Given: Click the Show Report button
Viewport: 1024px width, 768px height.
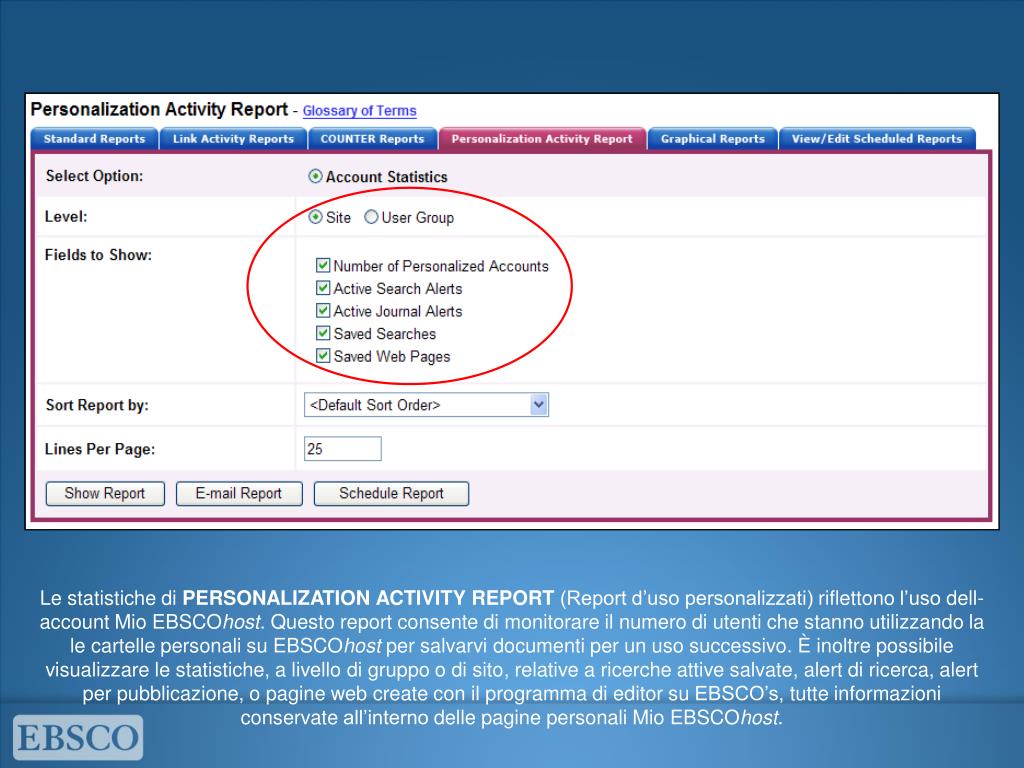Looking at the screenshot, I should pos(105,494).
